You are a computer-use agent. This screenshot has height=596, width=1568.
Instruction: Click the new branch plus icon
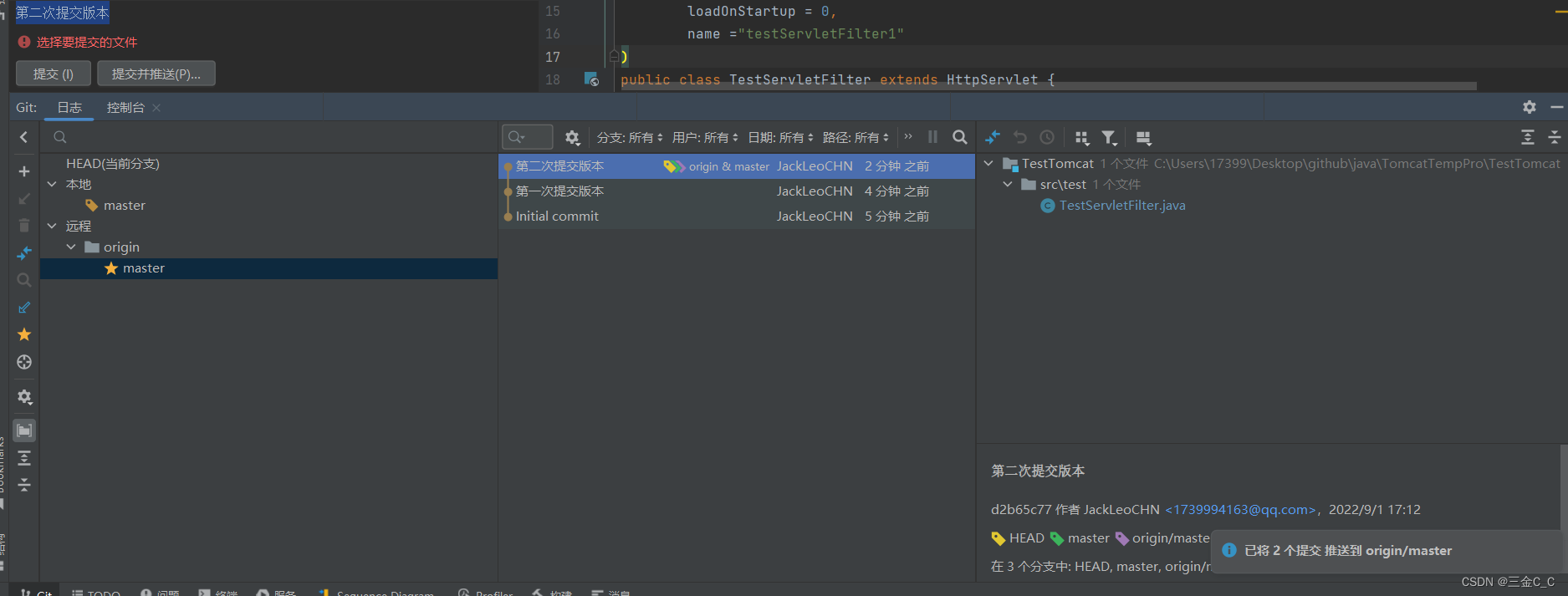(x=24, y=171)
